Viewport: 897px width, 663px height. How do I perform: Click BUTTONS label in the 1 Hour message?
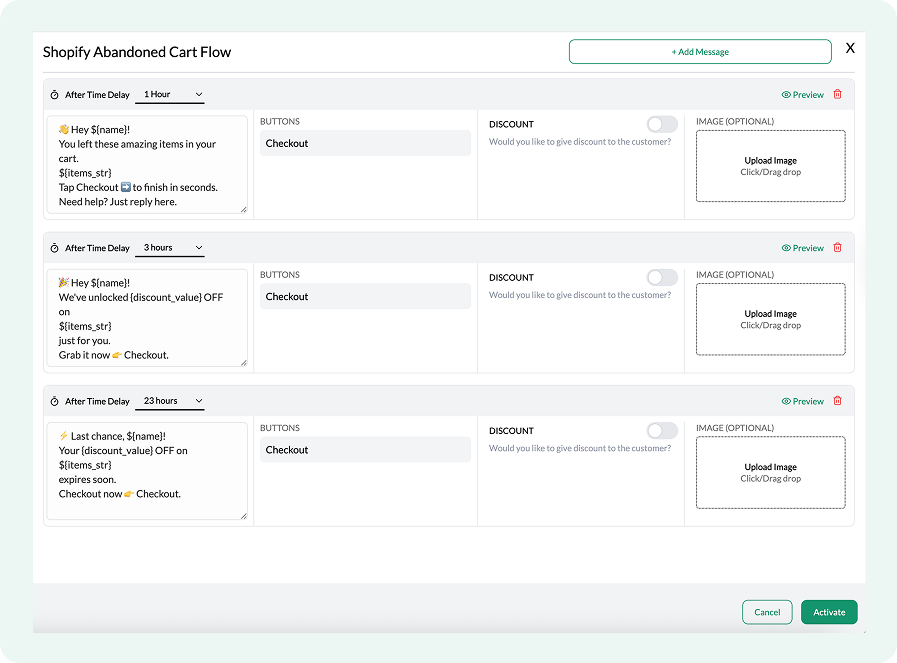(x=280, y=122)
